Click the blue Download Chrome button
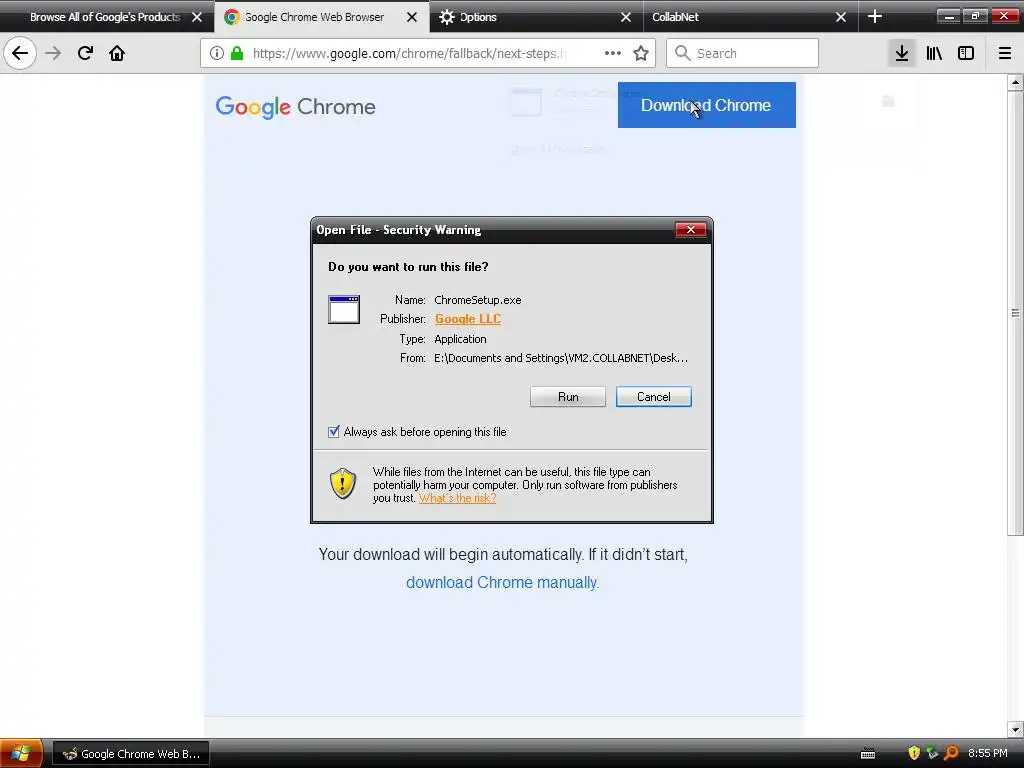 pos(706,105)
